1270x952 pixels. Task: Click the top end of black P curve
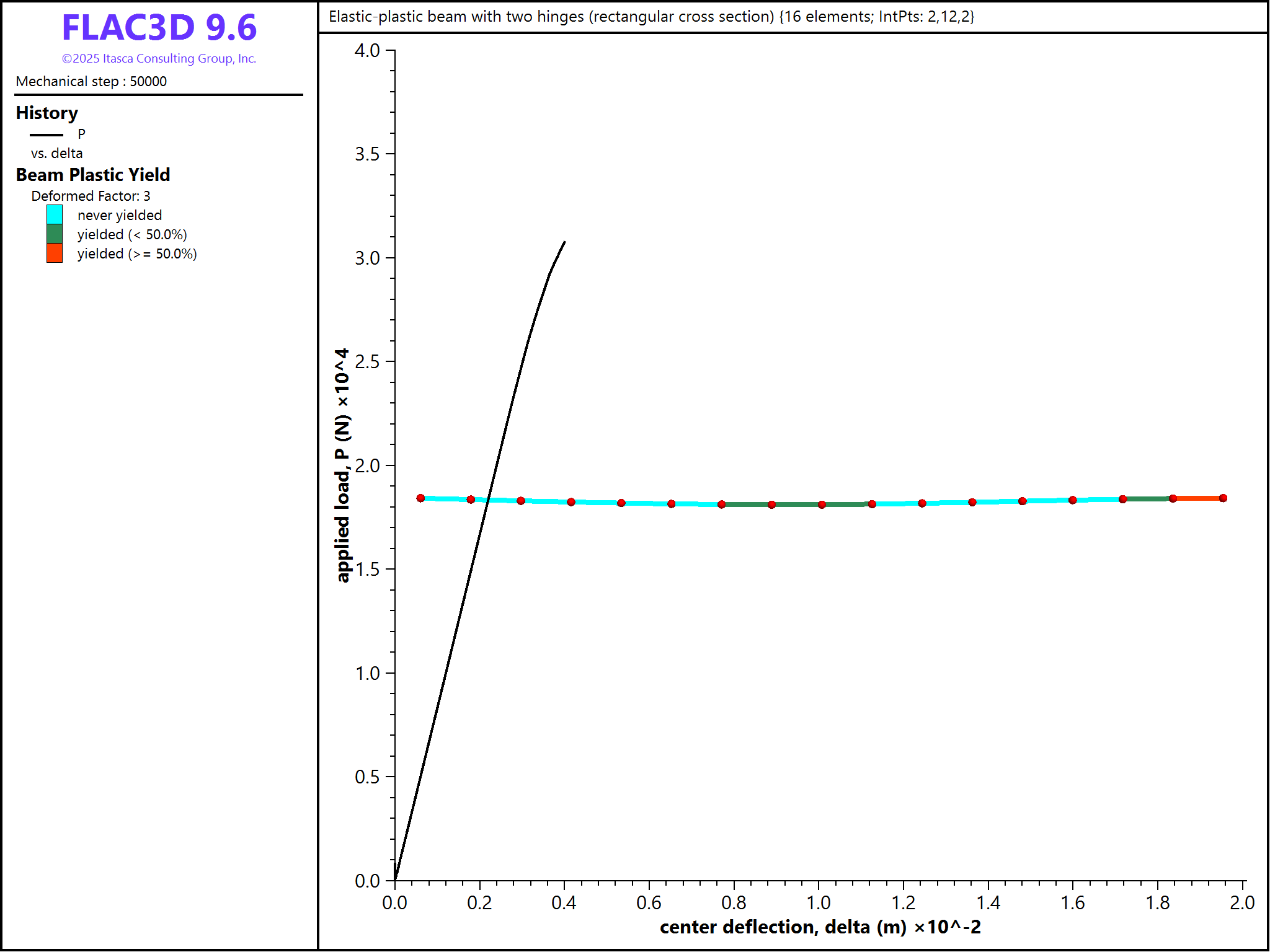click(x=564, y=243)
